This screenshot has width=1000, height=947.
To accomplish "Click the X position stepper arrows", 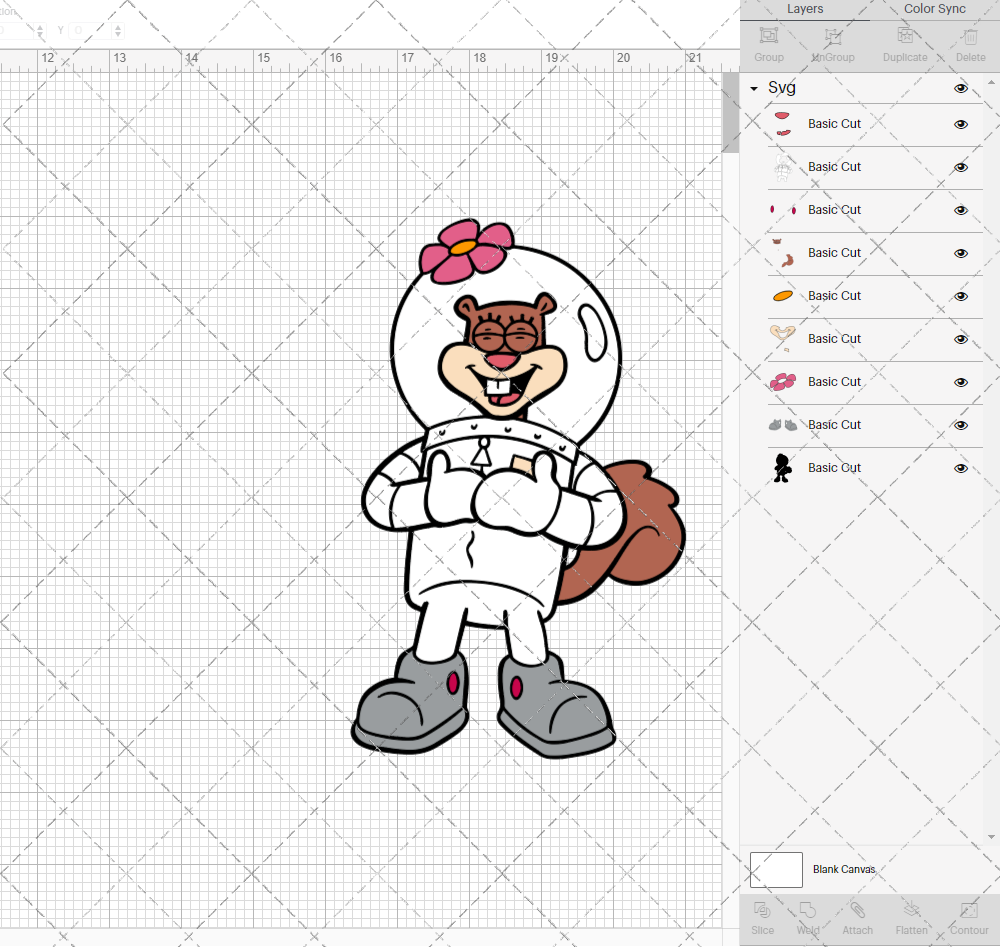I will [40, 30].
